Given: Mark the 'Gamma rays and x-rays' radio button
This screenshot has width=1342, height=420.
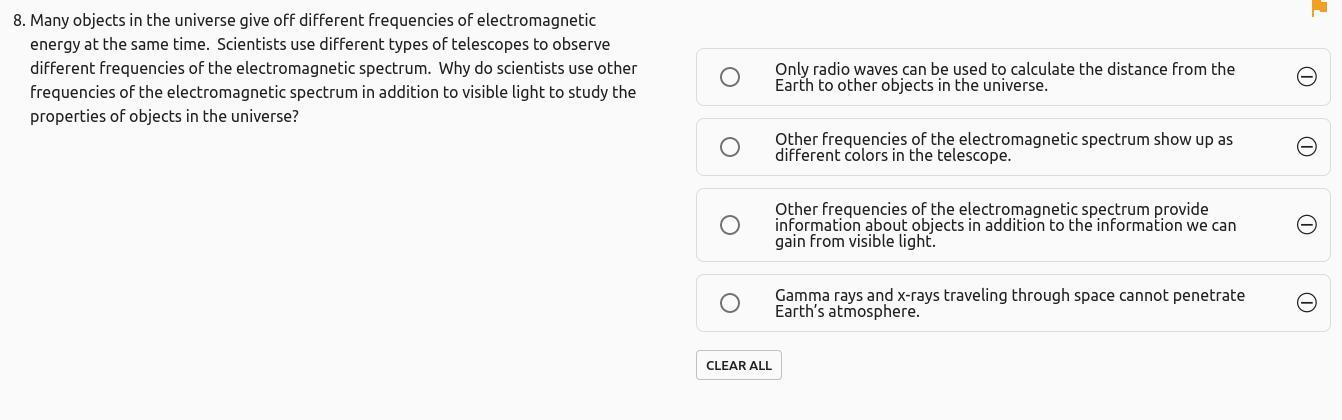Looking at the screenshot, I should tap(730, 303).
